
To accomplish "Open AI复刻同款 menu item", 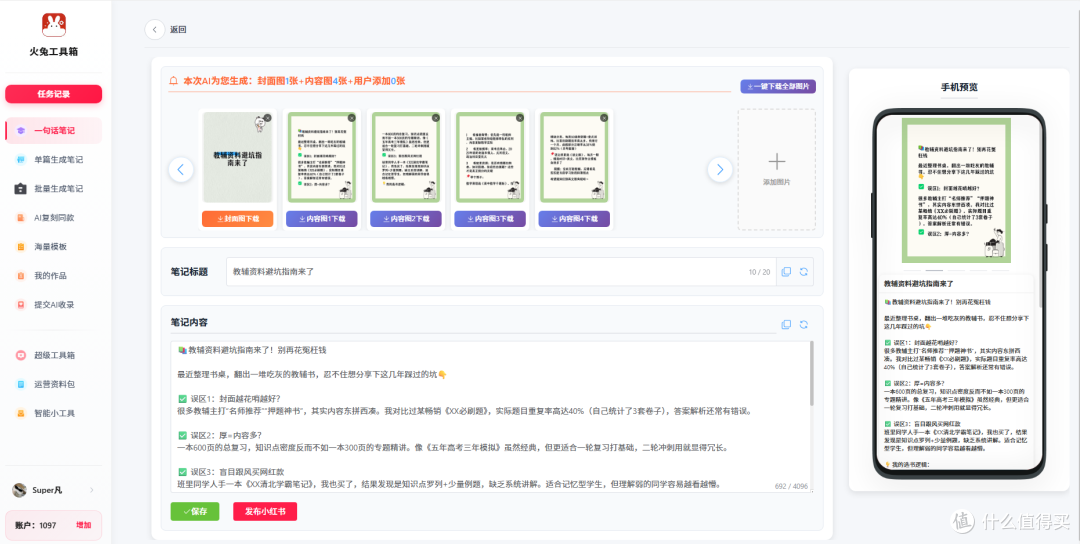I will click(x=54, y=218).
